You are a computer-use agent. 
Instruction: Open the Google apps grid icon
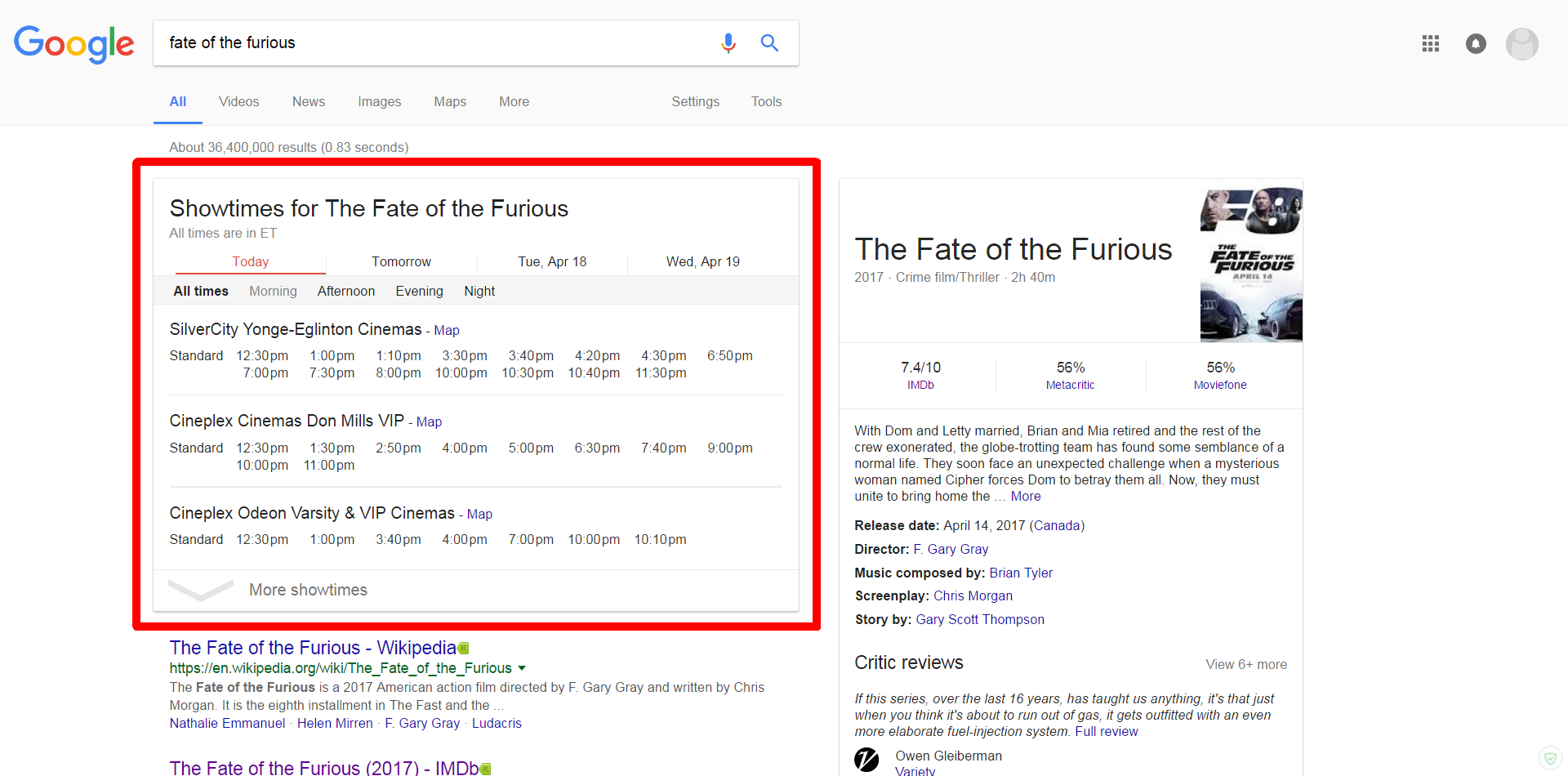(x=1430, y=43)
